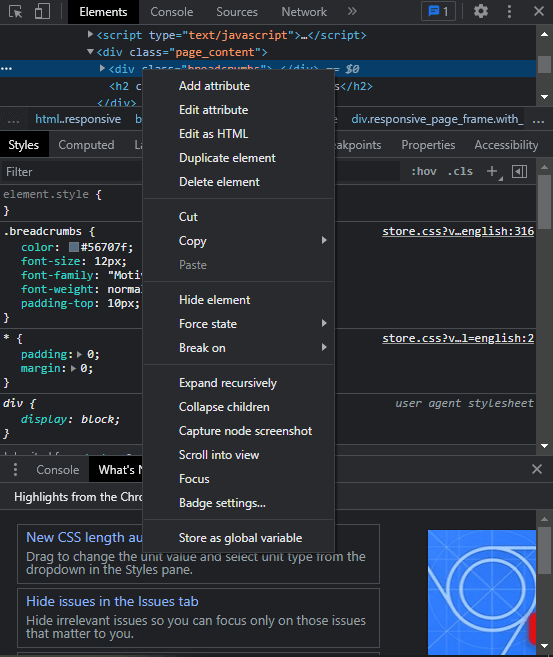The width and height of the screenshot is (553, 657).
Task: Click the new style rule plus icon
Action: point(492,171)
